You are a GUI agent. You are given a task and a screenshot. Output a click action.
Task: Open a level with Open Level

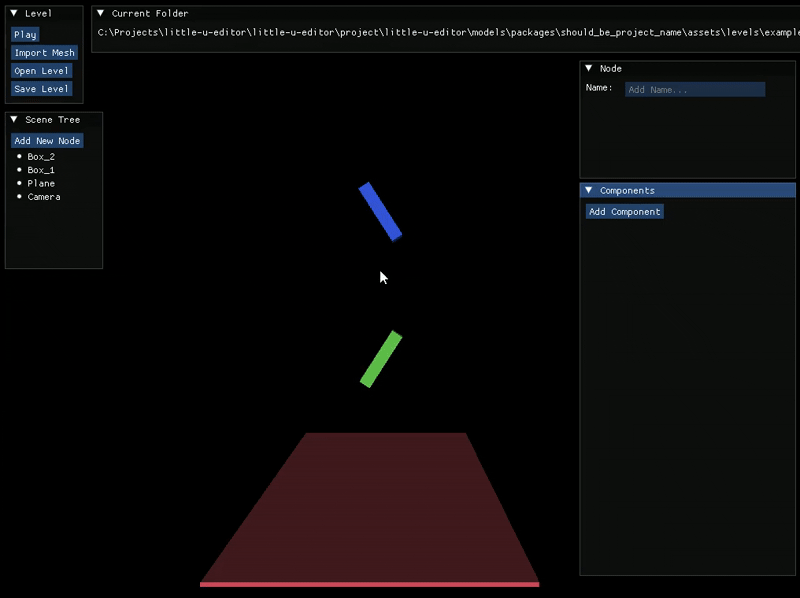coord(41,71)
